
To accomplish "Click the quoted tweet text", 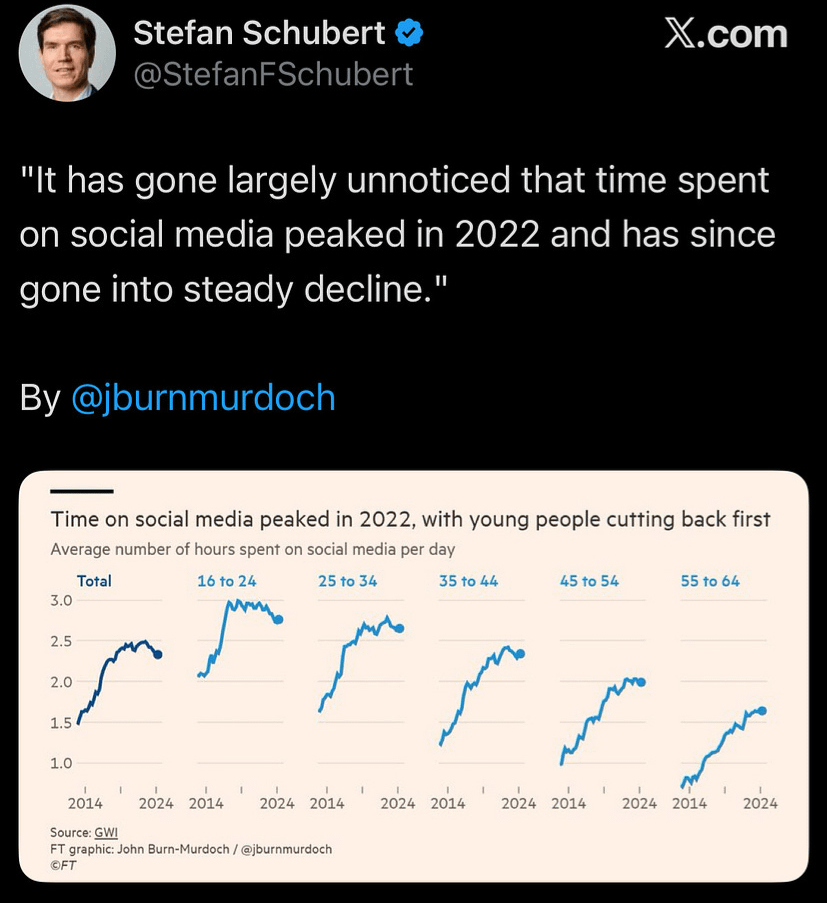I will (397, 235).
